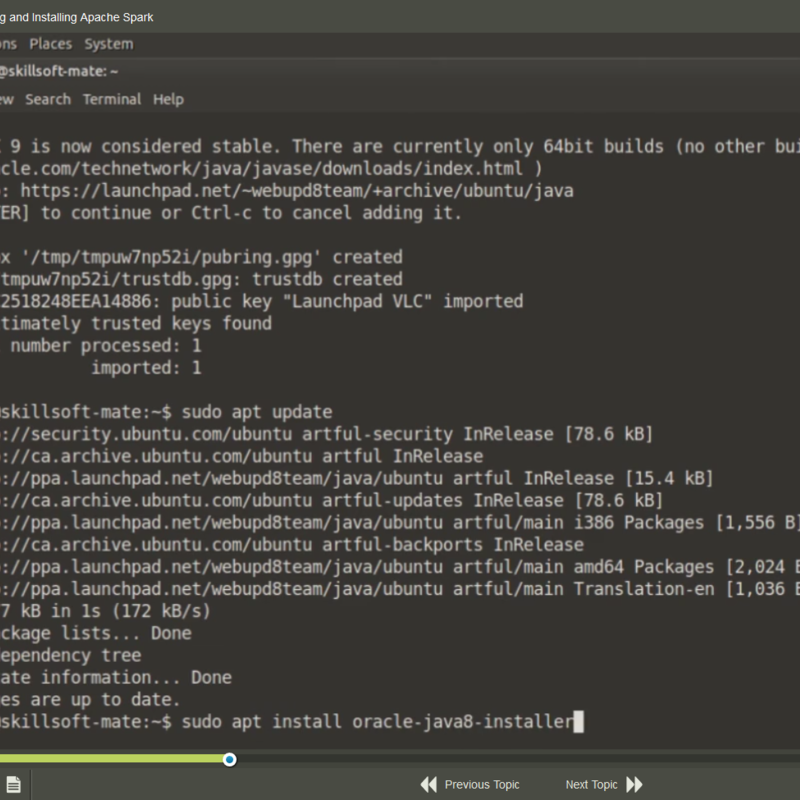This screenshot has height=800, width=800.
Task: Click the 'dependency tree' line
Action: pyautogui.click(x=71, y=655)
